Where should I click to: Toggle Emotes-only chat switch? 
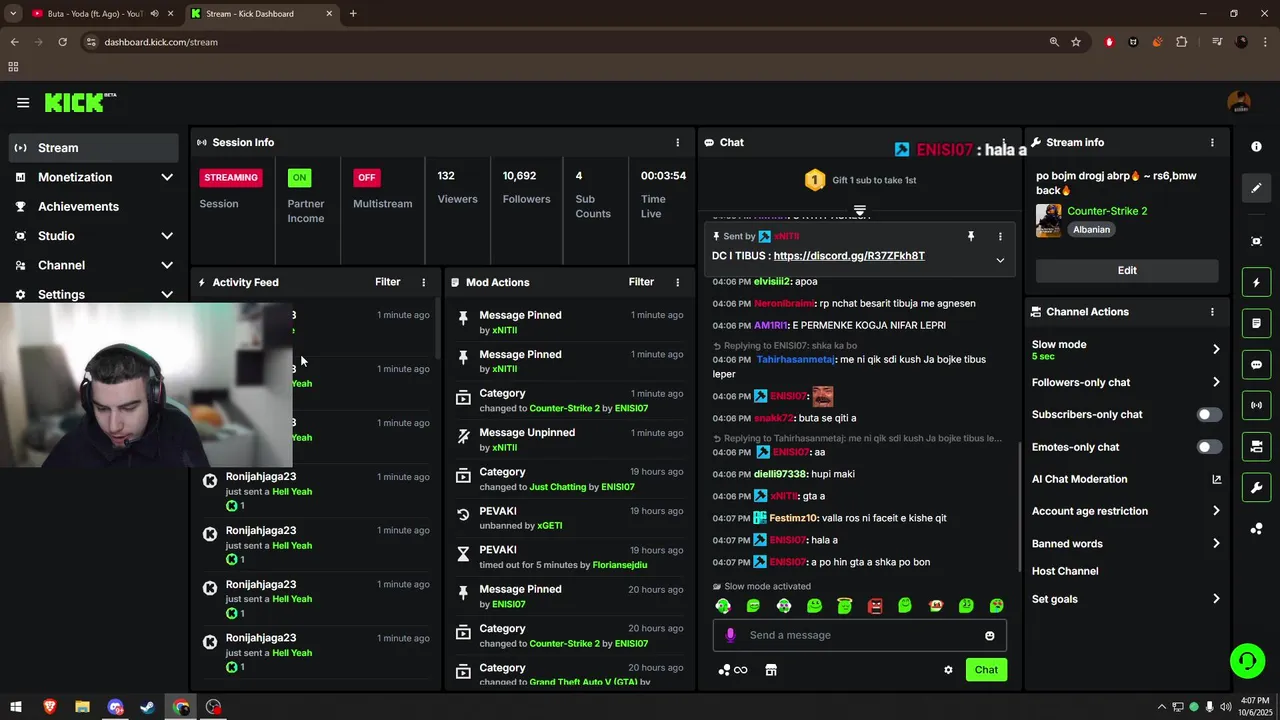click(x=1209, y=447)
